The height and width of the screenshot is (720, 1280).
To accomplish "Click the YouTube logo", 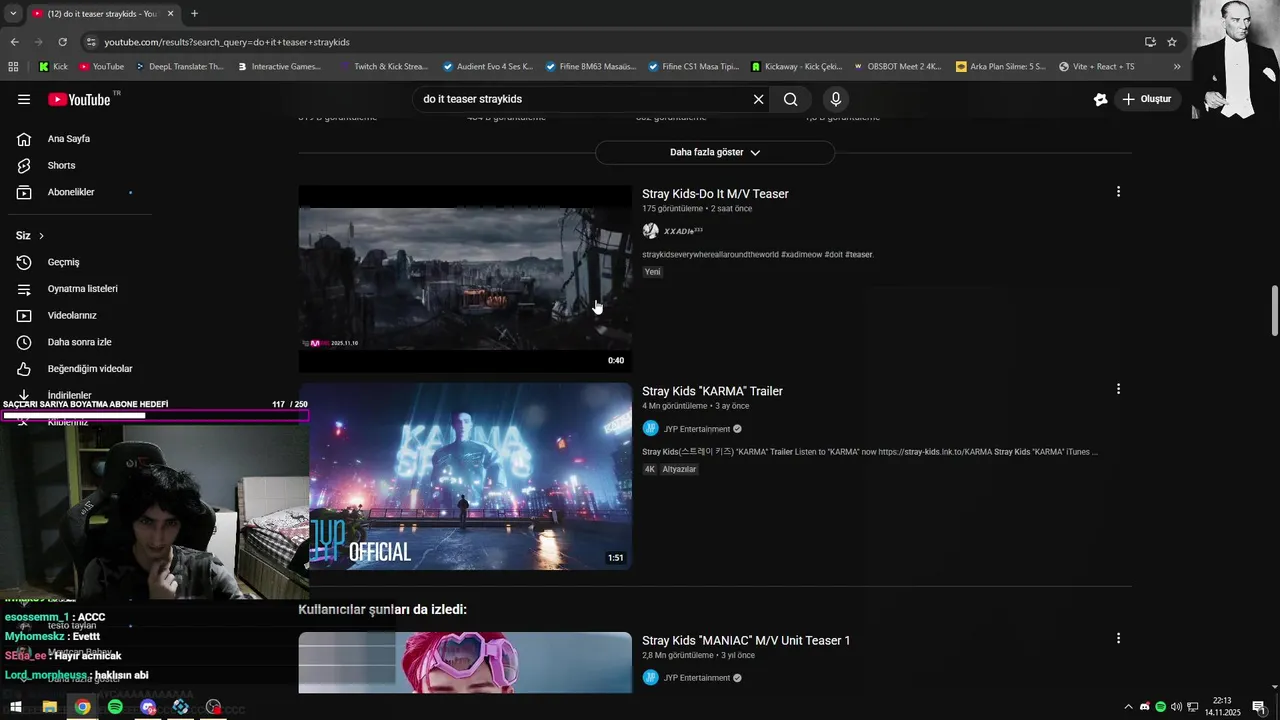I will (80, 99).
